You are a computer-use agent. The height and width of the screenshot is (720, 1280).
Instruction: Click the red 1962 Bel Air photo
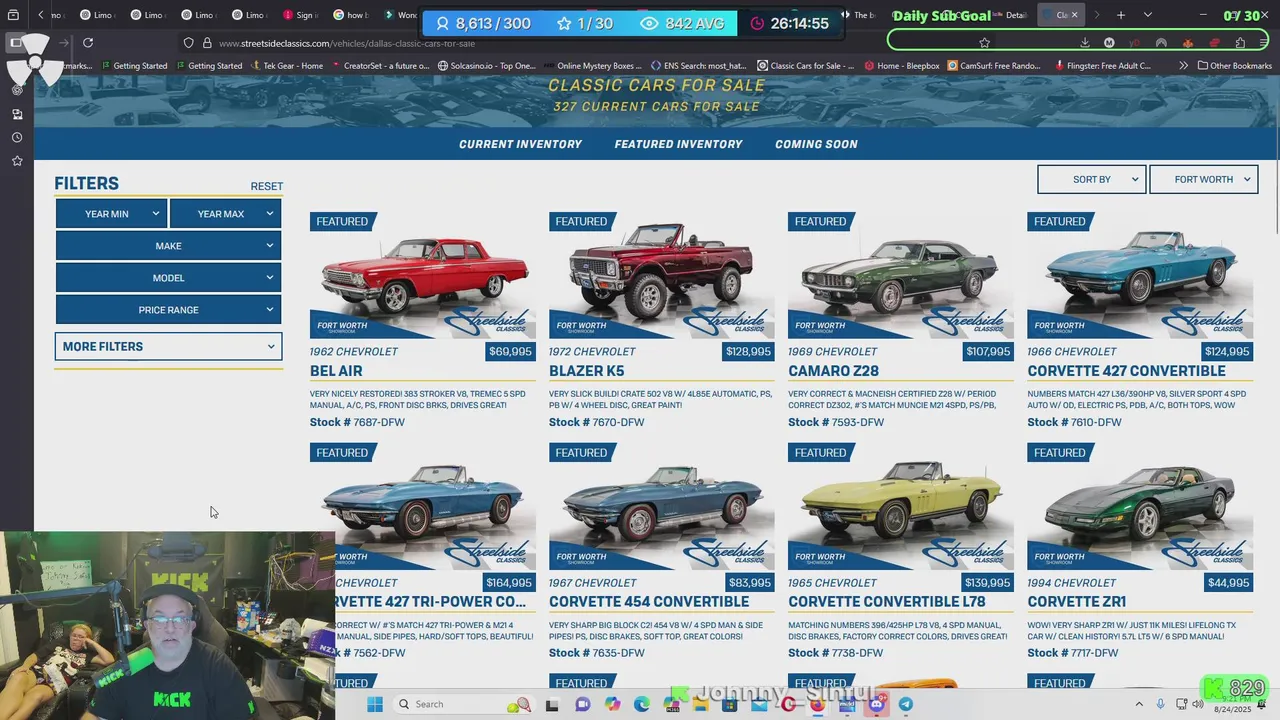pyautogui.click(x=422, y=276)
